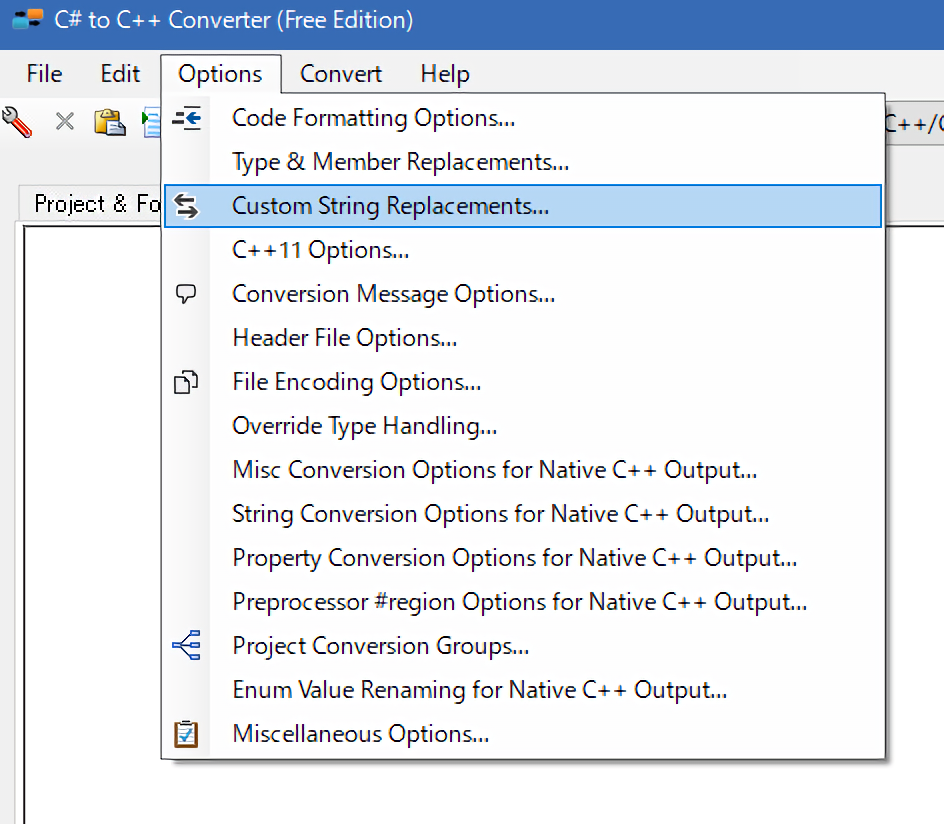Image resolution: width=944 pixels, height=824 pixels.
Task: Click the Project Conversion Groups tree icon
Action: (187, 646)
